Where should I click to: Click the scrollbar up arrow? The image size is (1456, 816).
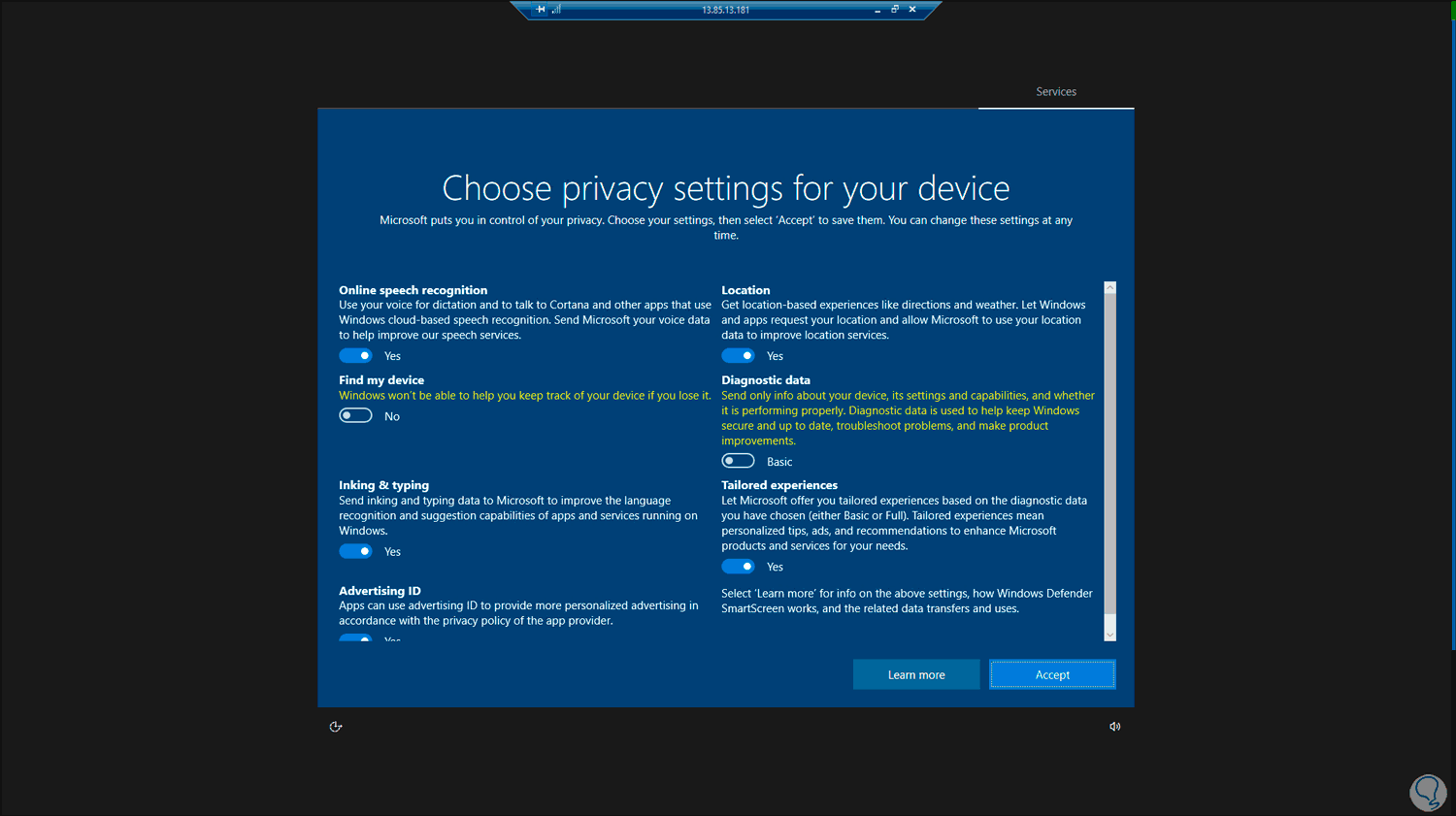tap(1110, 288)
